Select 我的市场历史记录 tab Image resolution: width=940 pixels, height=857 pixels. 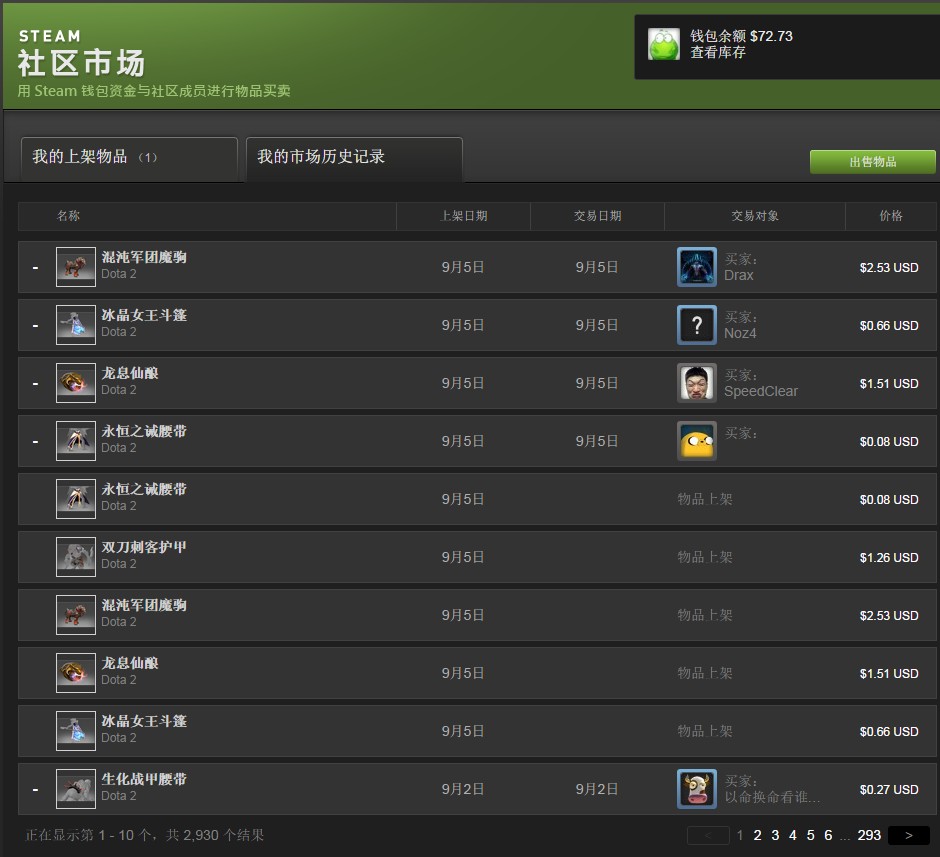354,158
